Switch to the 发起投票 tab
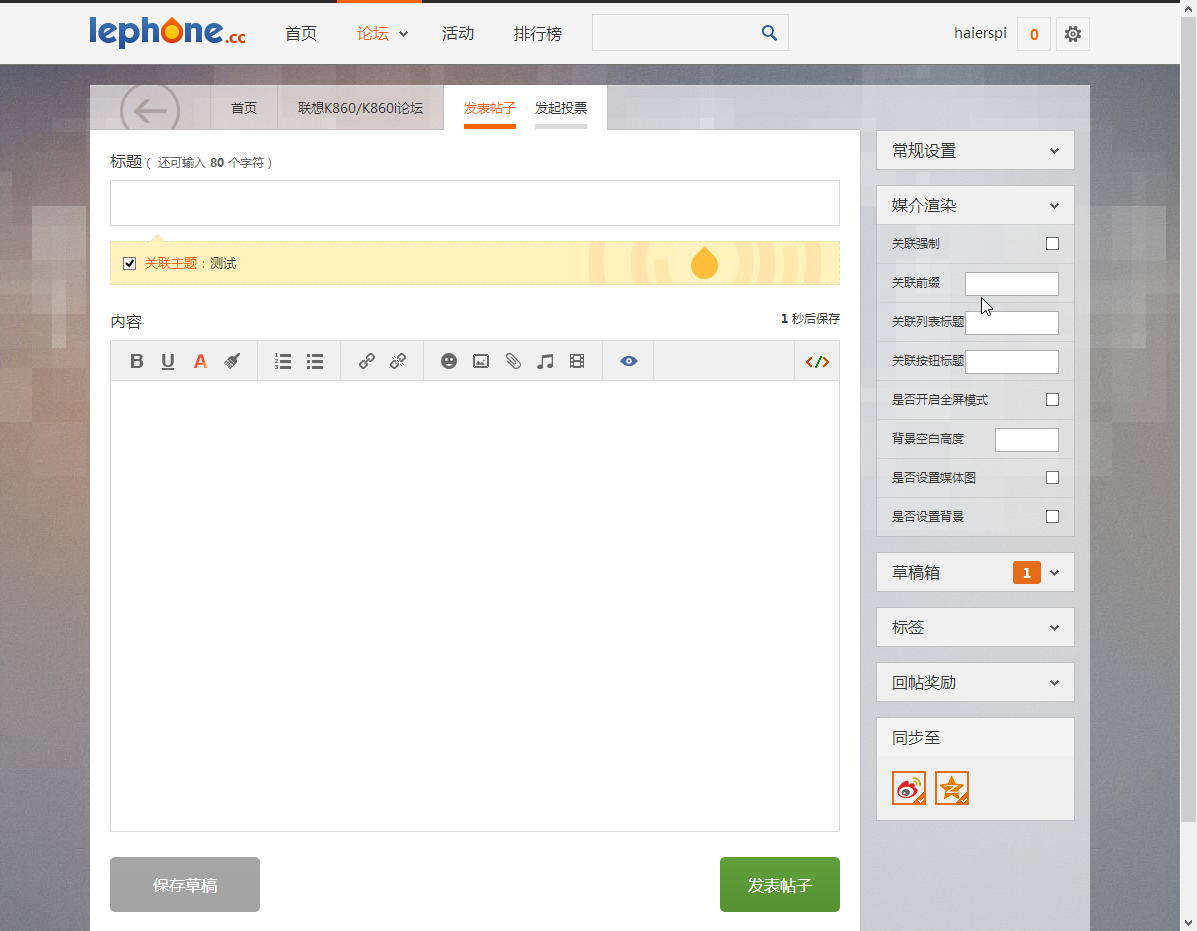Image resolution: width=1197 pixels, height=931 pixels. tap(561, 108)
